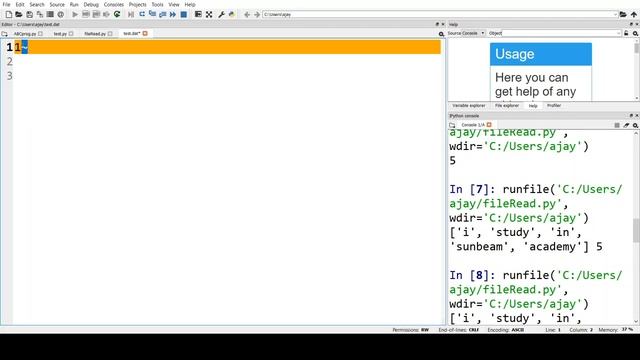
Task: Switch to File explorer tab
Action: point(507,106)
